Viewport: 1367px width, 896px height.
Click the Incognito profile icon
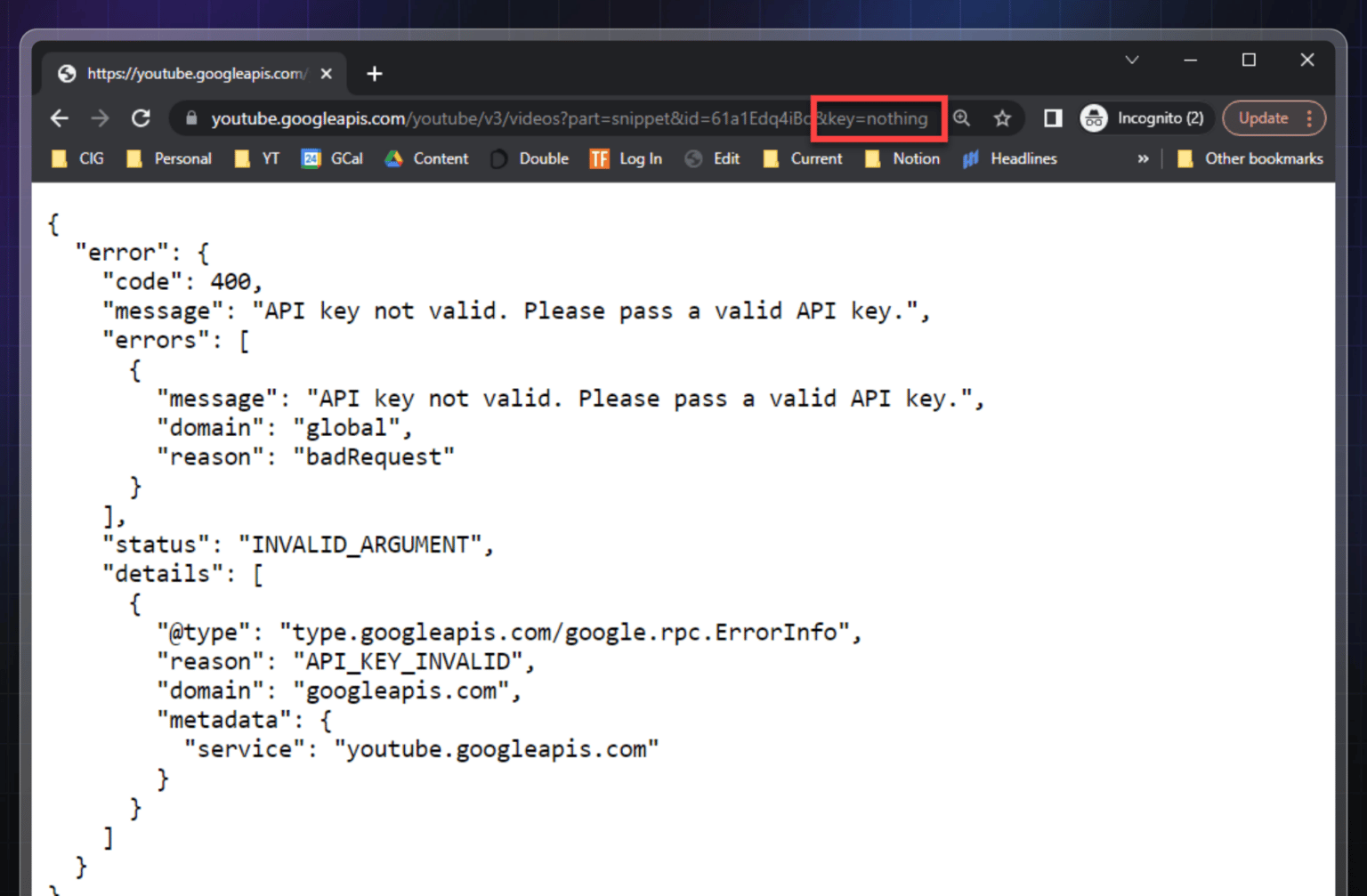pyautogui.click(x=1093, y=117)
